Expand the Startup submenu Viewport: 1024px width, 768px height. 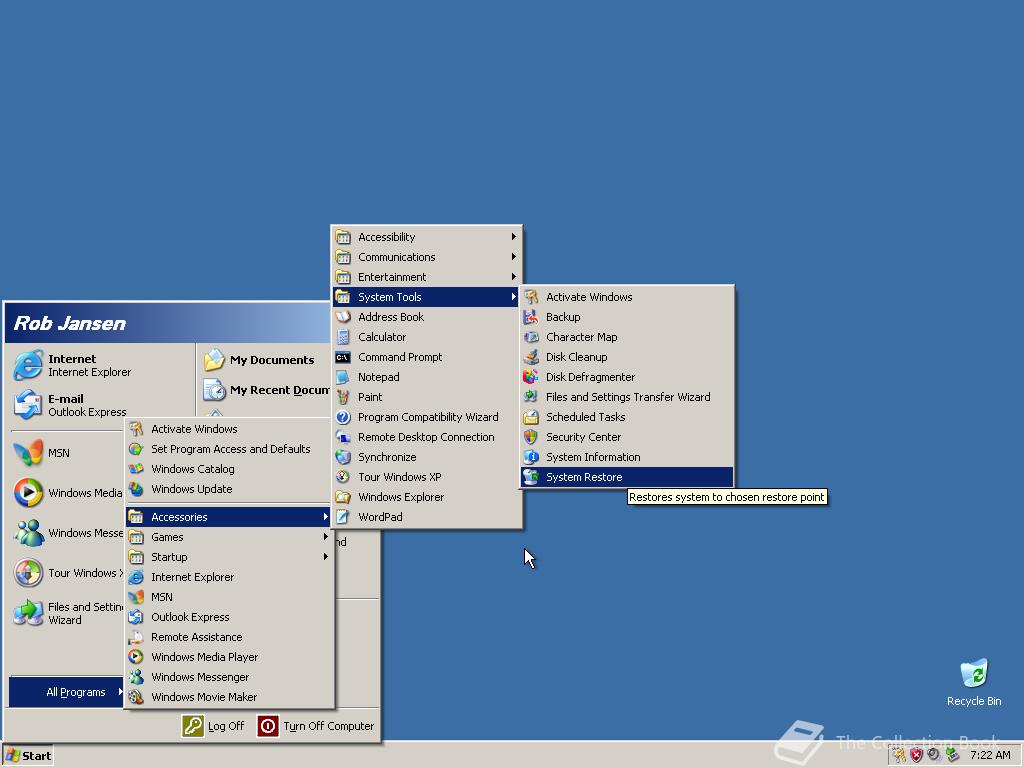[229, 557]
